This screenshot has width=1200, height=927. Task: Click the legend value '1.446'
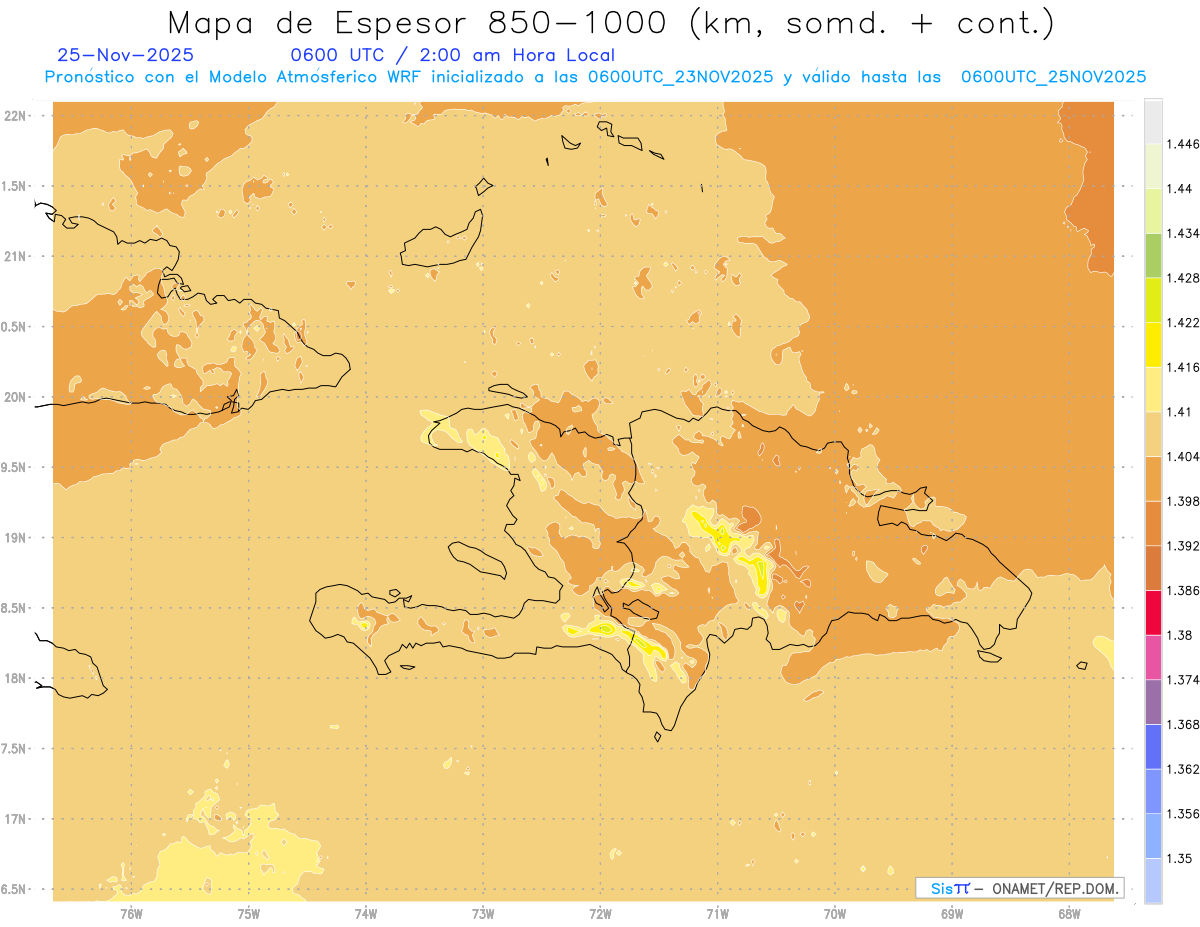(1184, 144)
